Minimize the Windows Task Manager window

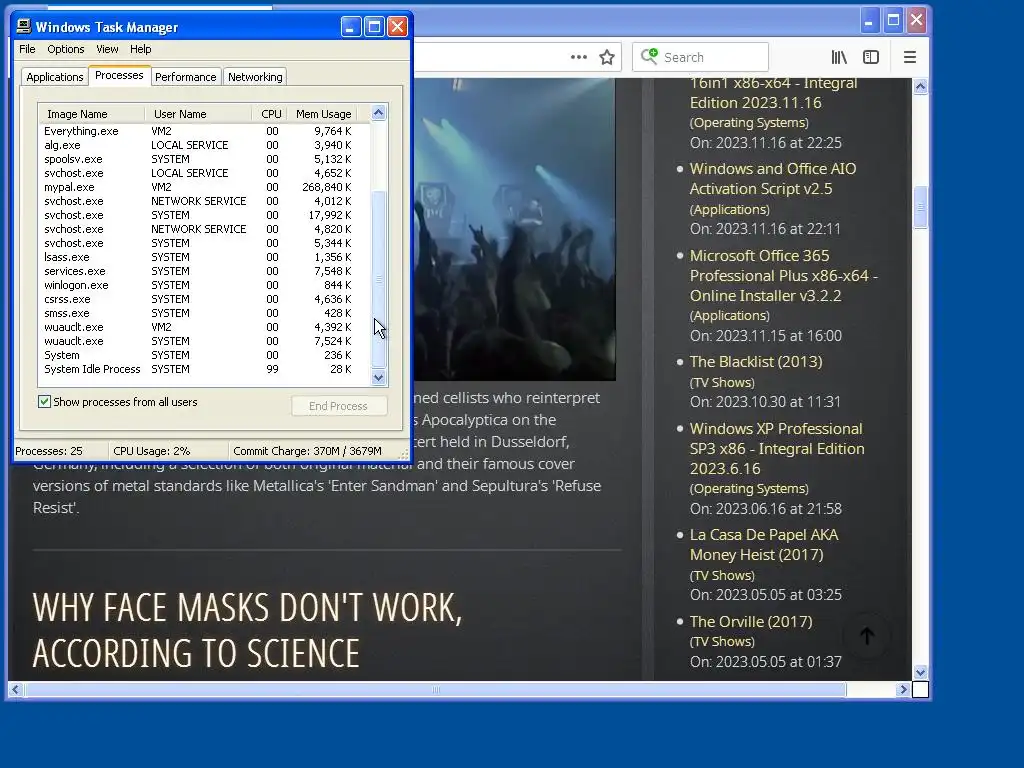(351, 27)
